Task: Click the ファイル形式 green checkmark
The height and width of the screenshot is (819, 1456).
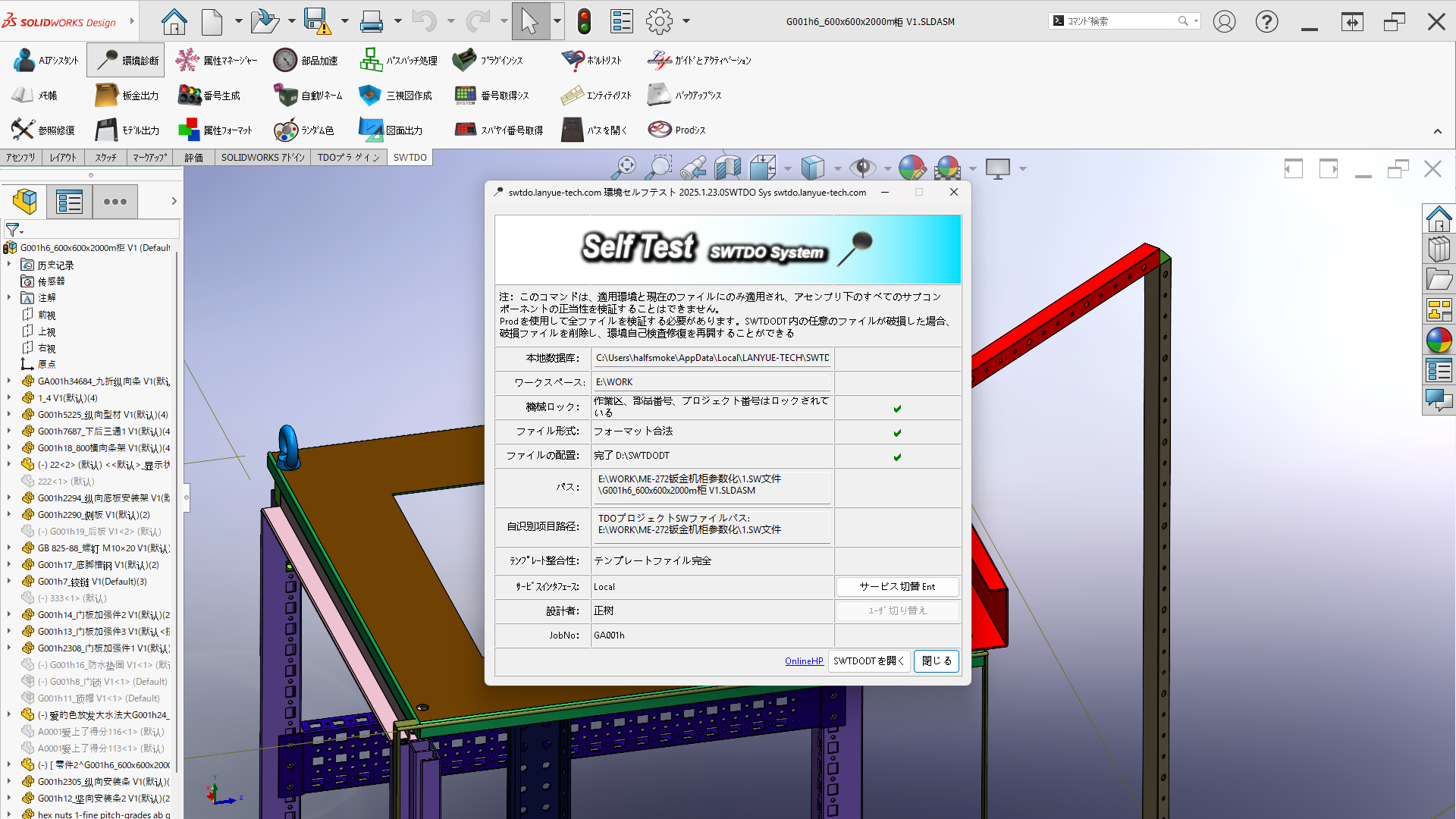Action: coord(897,433)
